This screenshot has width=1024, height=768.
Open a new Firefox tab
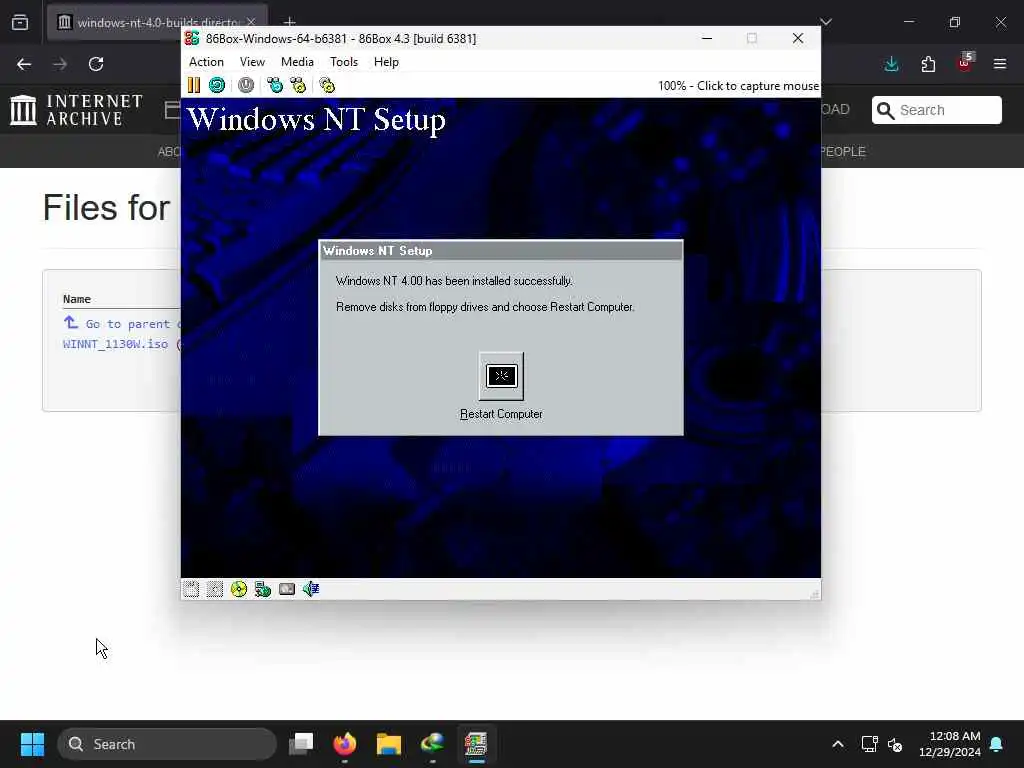point(289,22)
